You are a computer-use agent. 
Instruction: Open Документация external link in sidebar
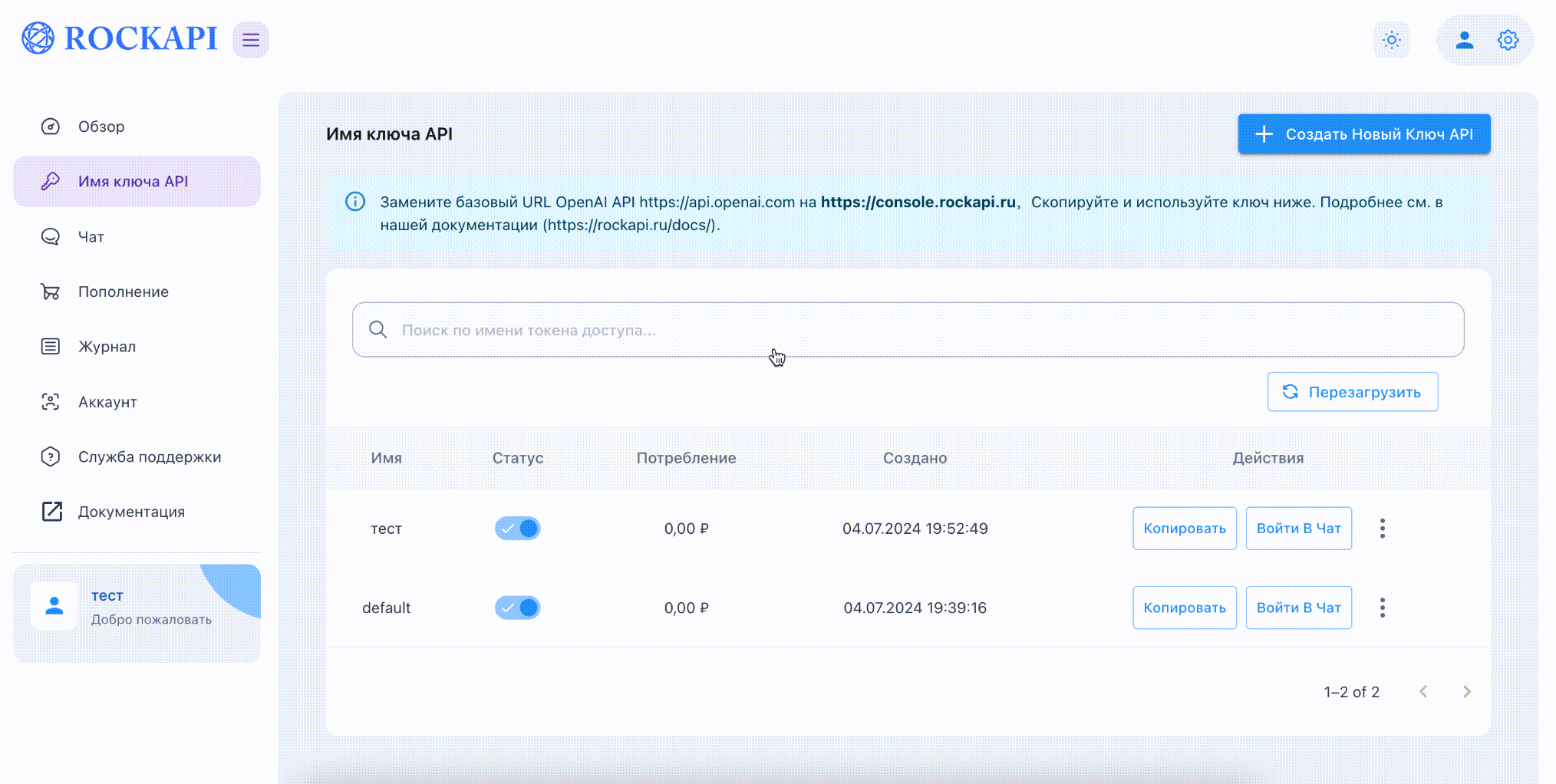coord(137,512)
